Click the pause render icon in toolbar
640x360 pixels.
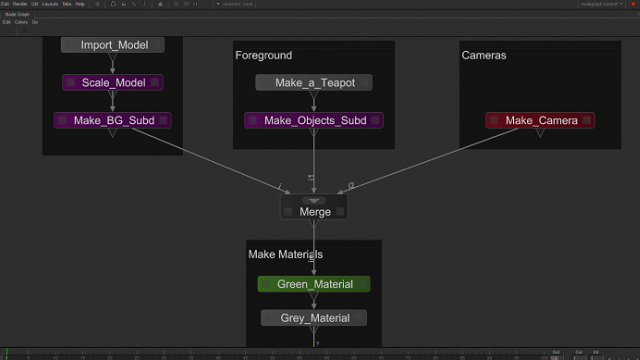(196, 4)
